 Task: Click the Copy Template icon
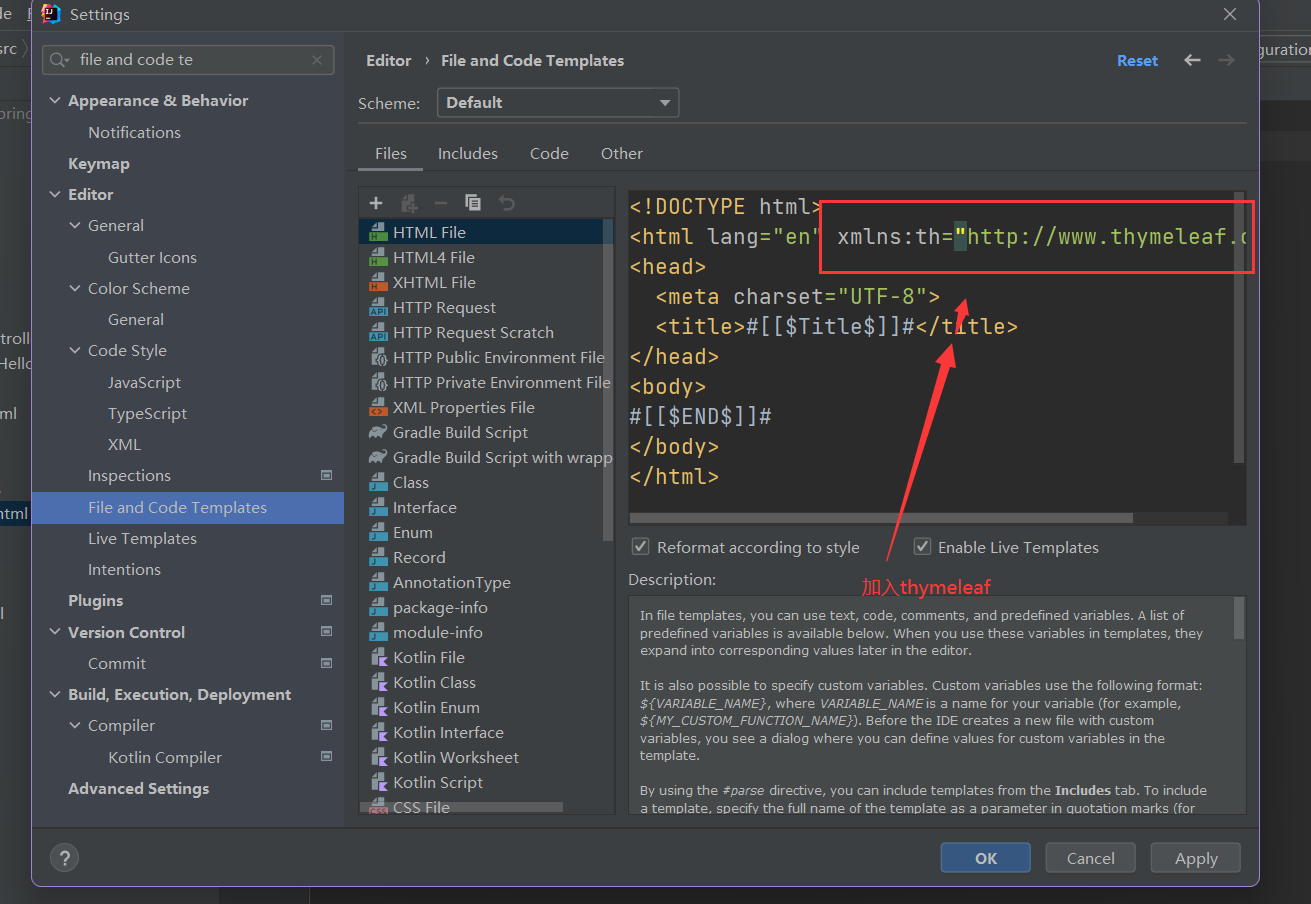[x=473, y=203]
